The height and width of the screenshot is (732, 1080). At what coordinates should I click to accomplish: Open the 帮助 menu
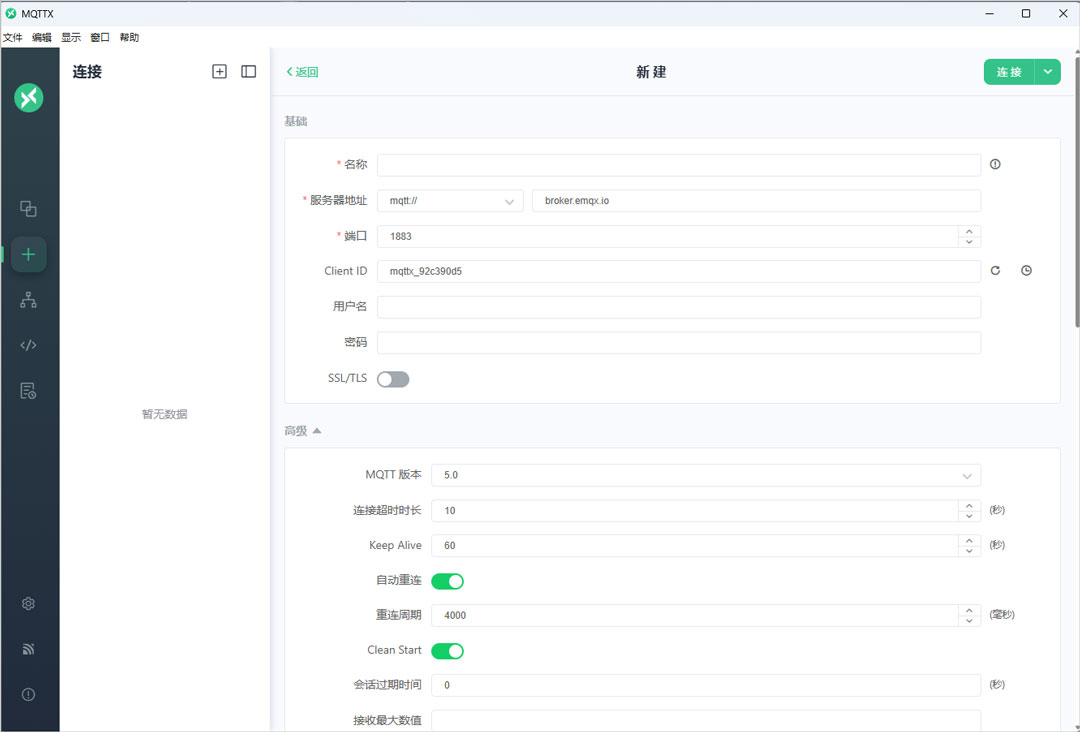129,37
